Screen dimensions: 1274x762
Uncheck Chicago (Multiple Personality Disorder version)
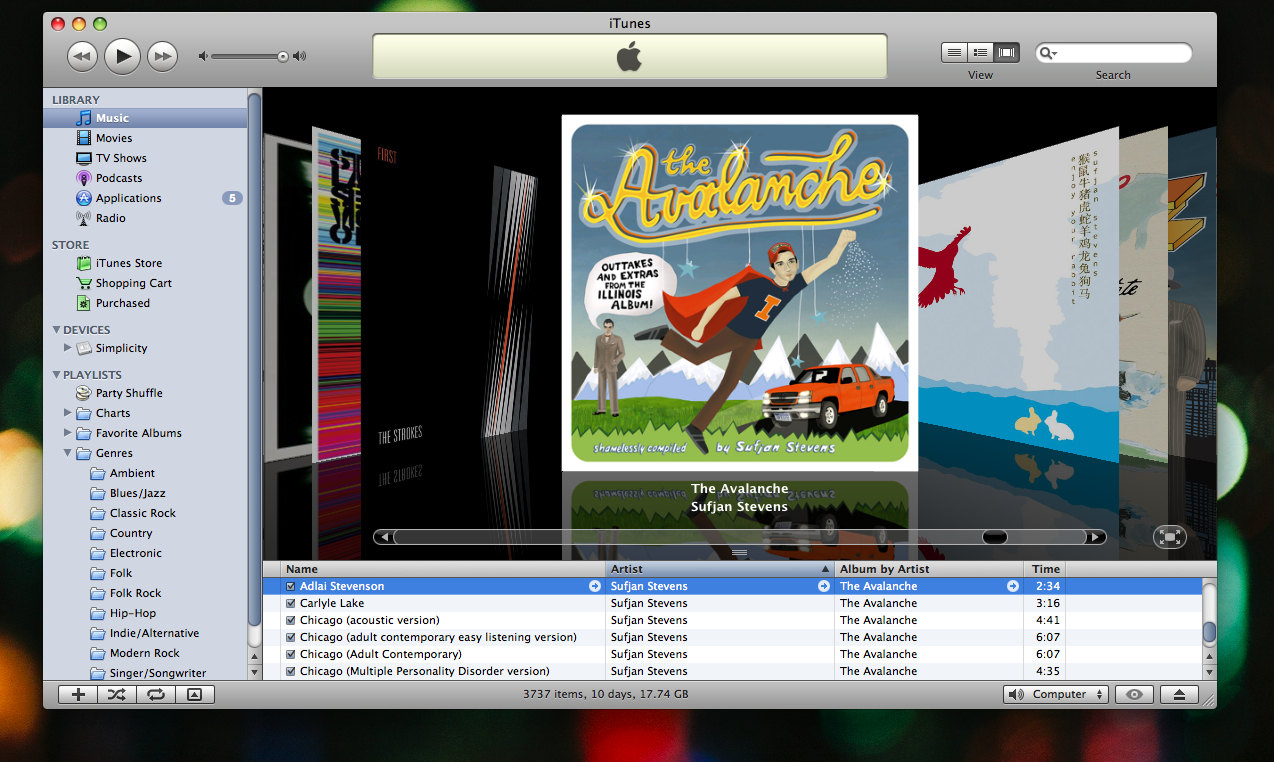(x=291, y=671)
